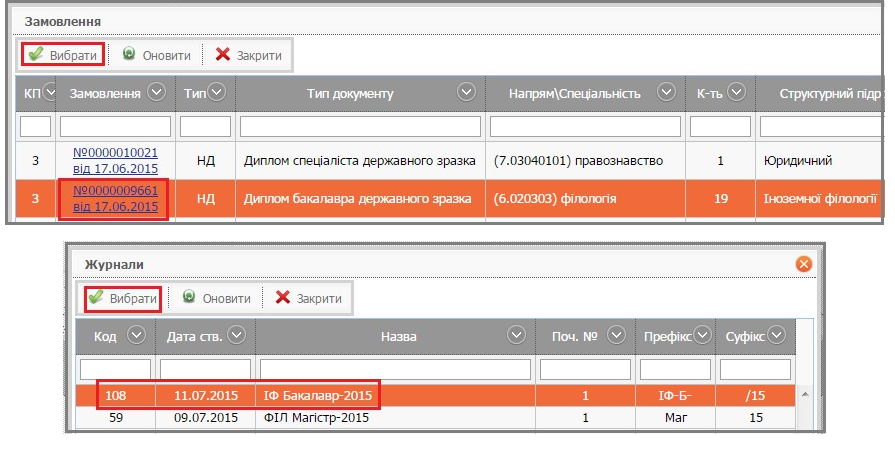Select quantity cell 19

point(721,199)
